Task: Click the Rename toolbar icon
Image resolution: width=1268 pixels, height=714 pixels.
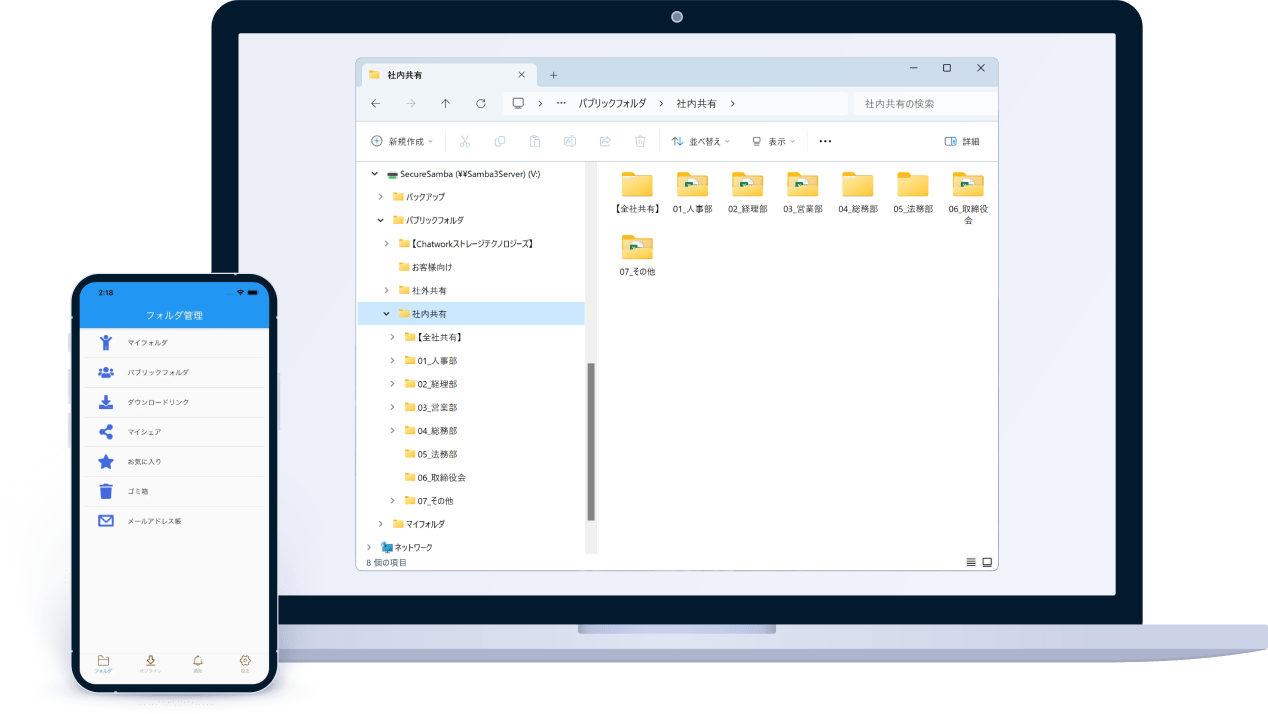Action: point(570,141)
